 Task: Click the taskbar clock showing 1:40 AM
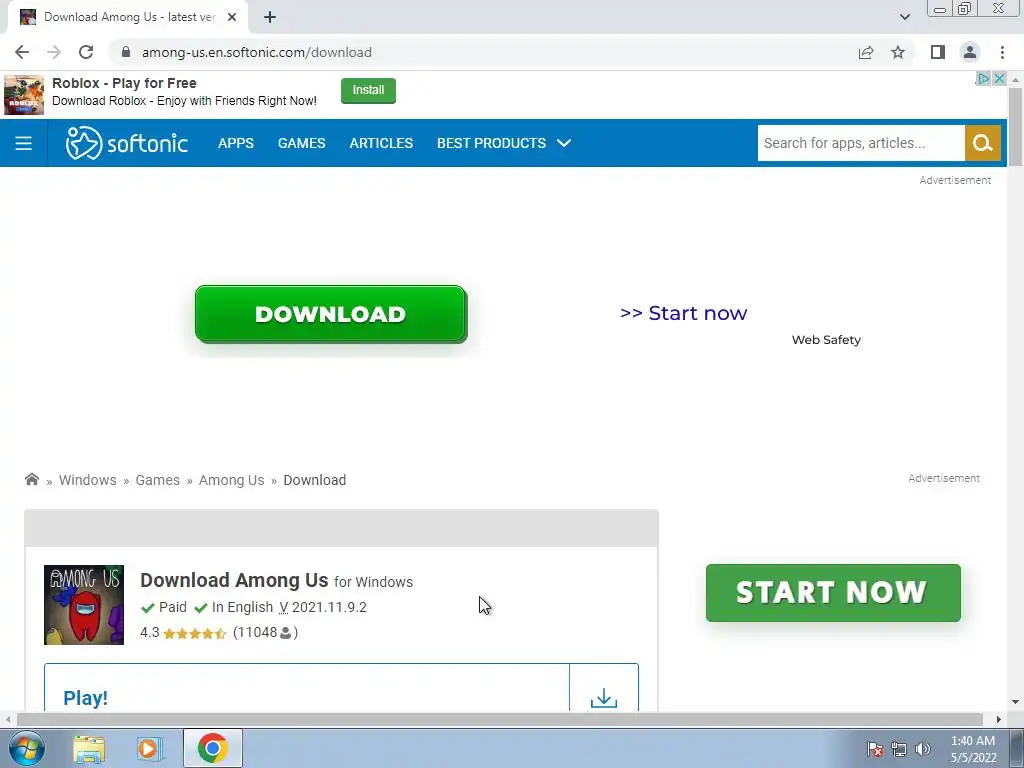(x=973, y=749)
